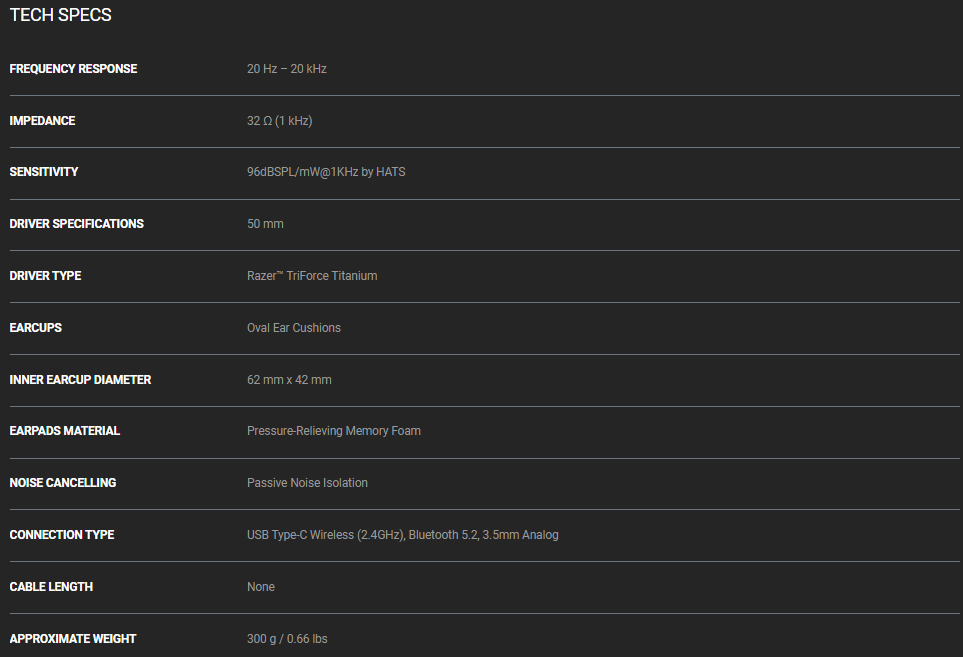Click the IMPEDANCE label
The image size is (963, 657).
42,121
